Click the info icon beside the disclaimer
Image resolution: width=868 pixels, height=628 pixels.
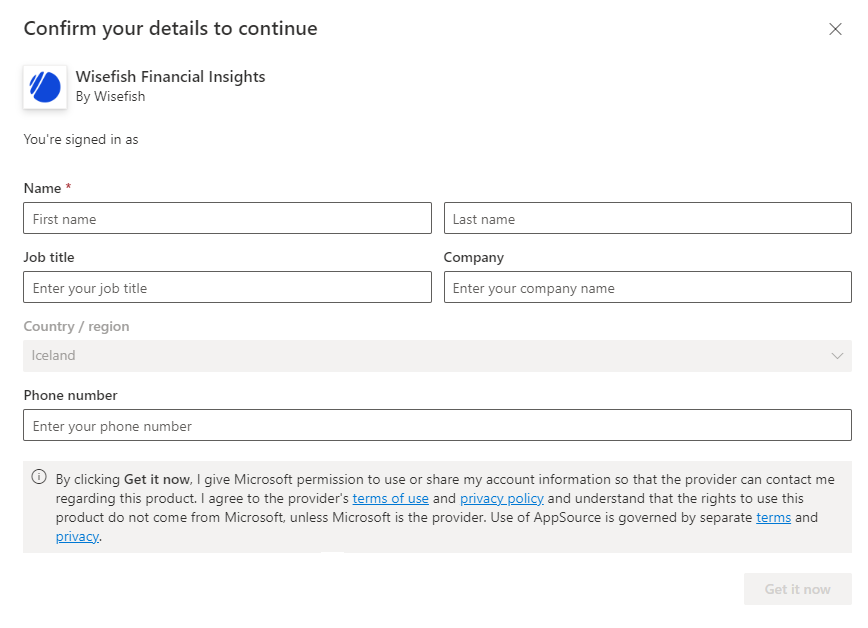tap(39, 477)
